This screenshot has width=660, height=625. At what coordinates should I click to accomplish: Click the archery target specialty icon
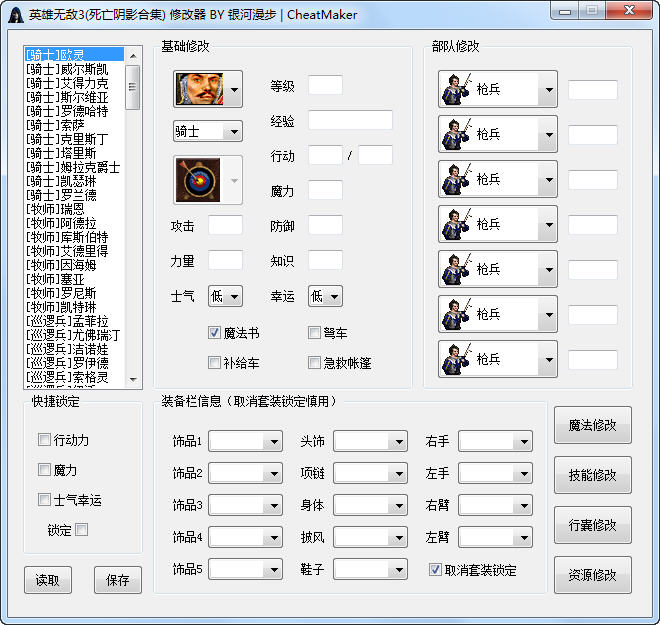(x=198, y=180)
